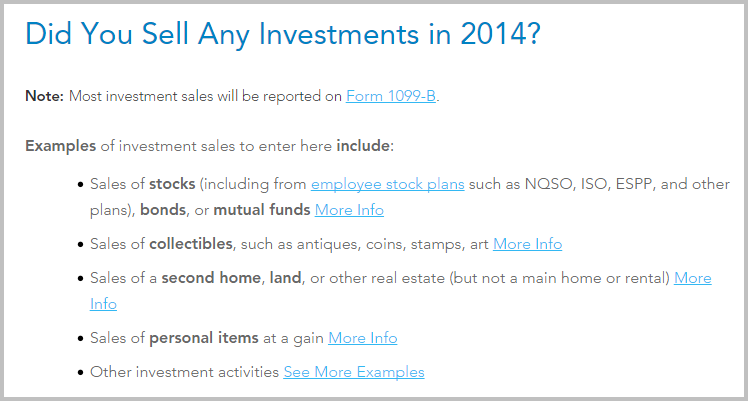Click the bold 'Examples' word
Screen dimensions: 748x401
coord(61,146)
